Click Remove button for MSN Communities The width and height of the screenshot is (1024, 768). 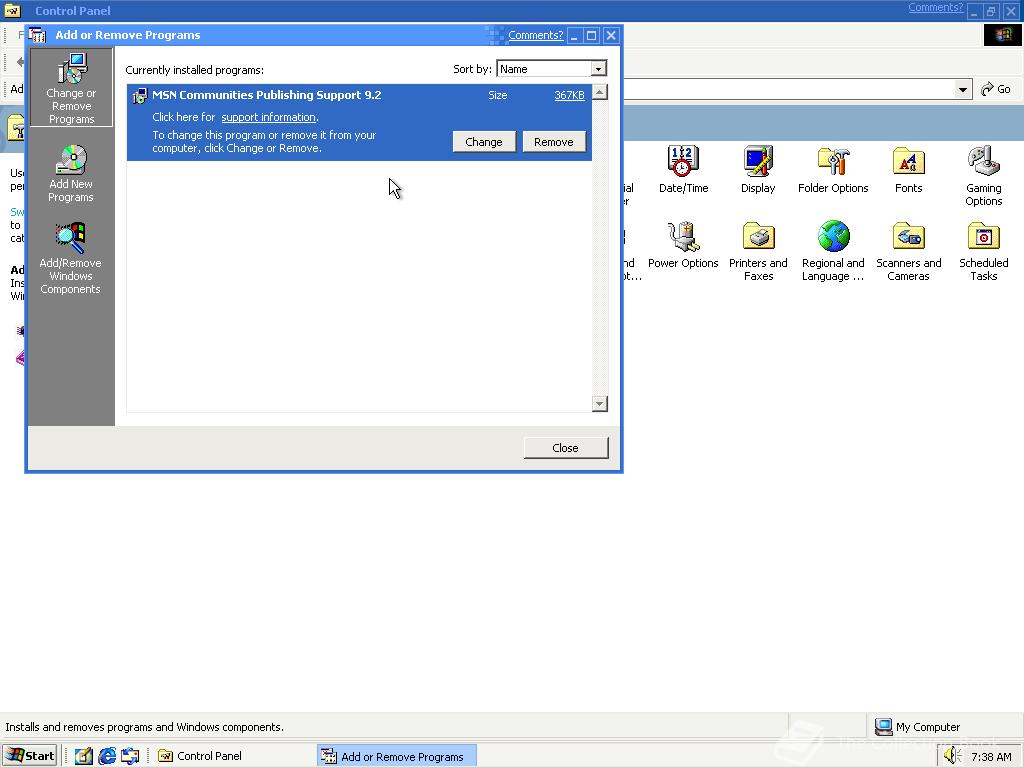click(553, 142)
